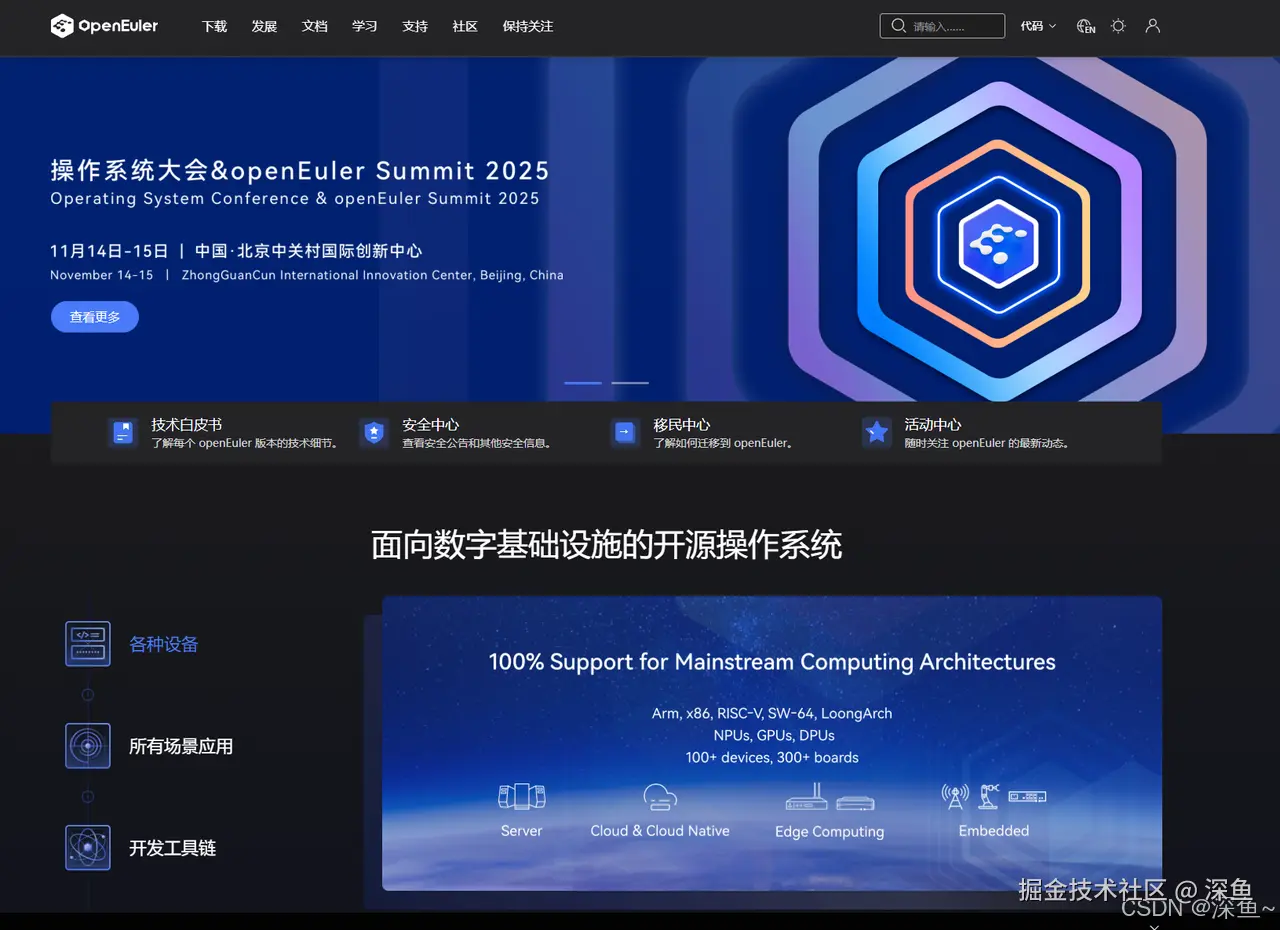1280x930 pixels.
Task: Click the 查看更多 button
Action: 95,317
